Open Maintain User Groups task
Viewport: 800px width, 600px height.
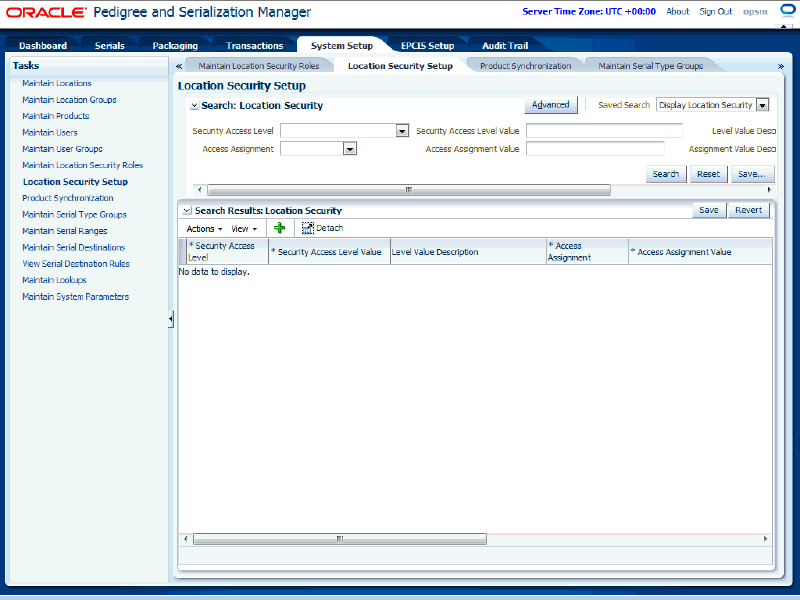pyautogui.click(x=62, y=148)
